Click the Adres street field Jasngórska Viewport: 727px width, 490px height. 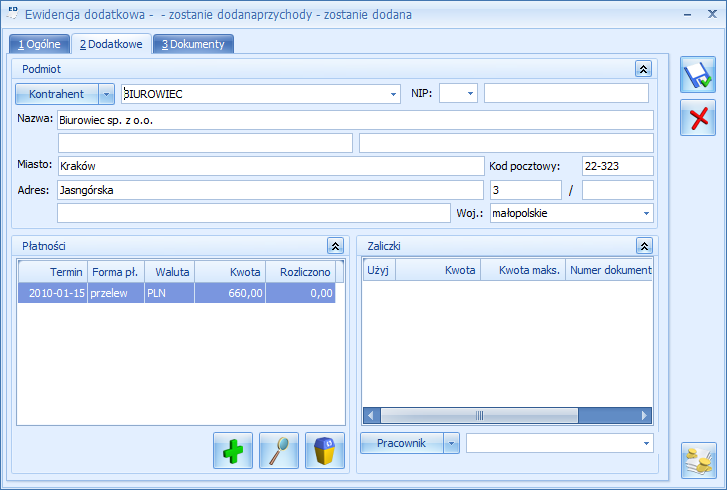coord(270,190)
